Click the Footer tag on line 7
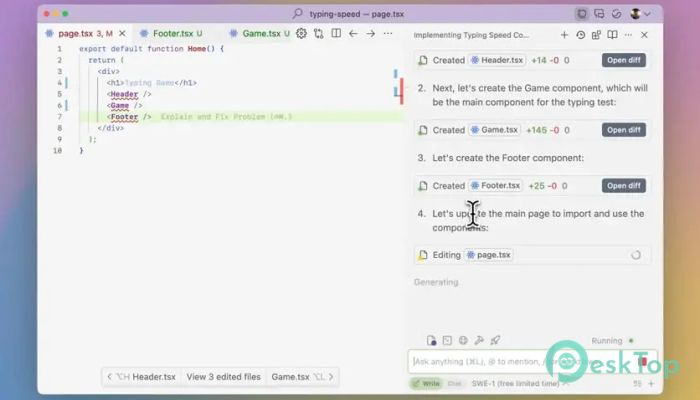Screen dimensions: 700x400 tap(124, 117)
